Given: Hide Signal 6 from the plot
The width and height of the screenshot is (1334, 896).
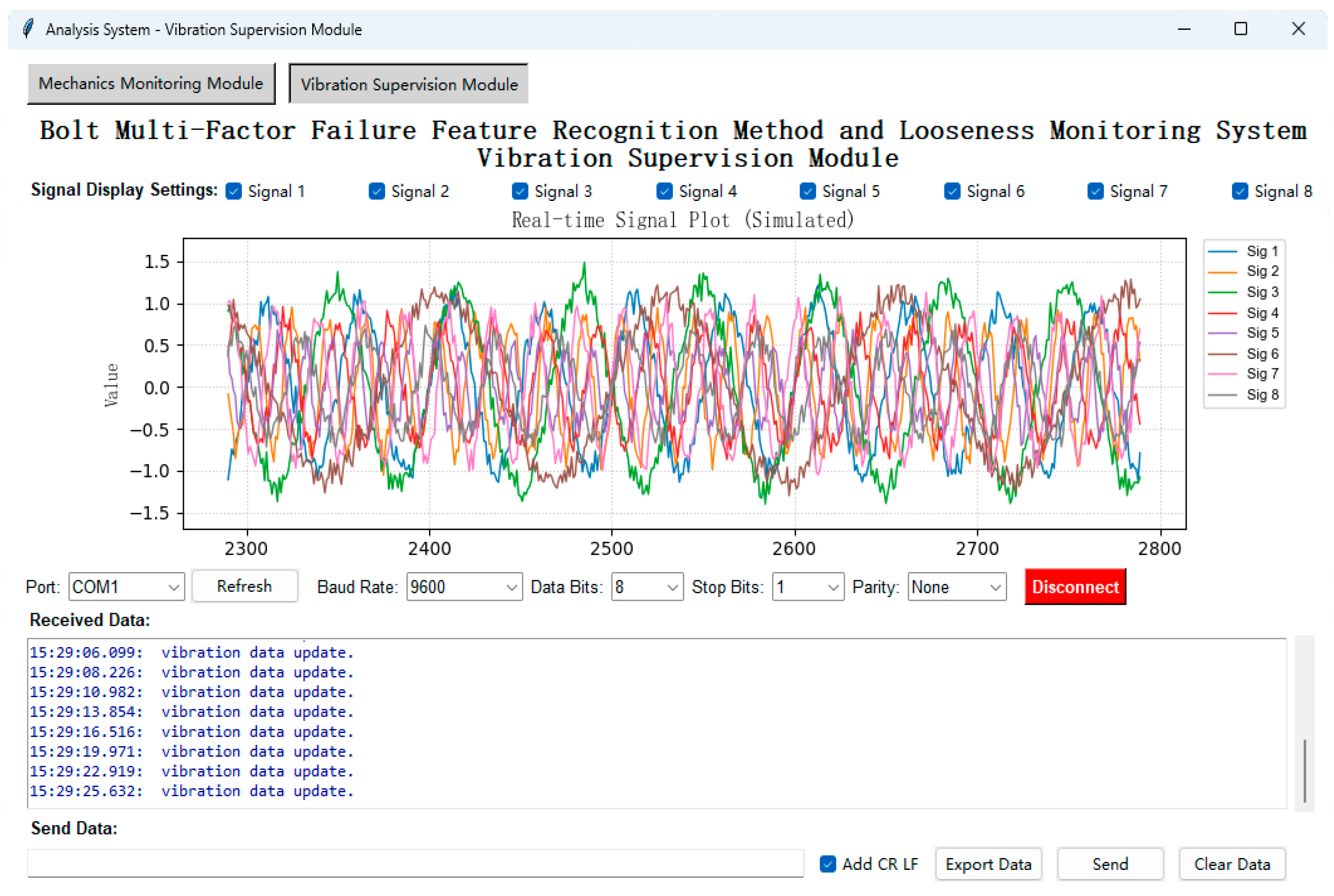Looking at the screenshot, I should pos(952,191).
